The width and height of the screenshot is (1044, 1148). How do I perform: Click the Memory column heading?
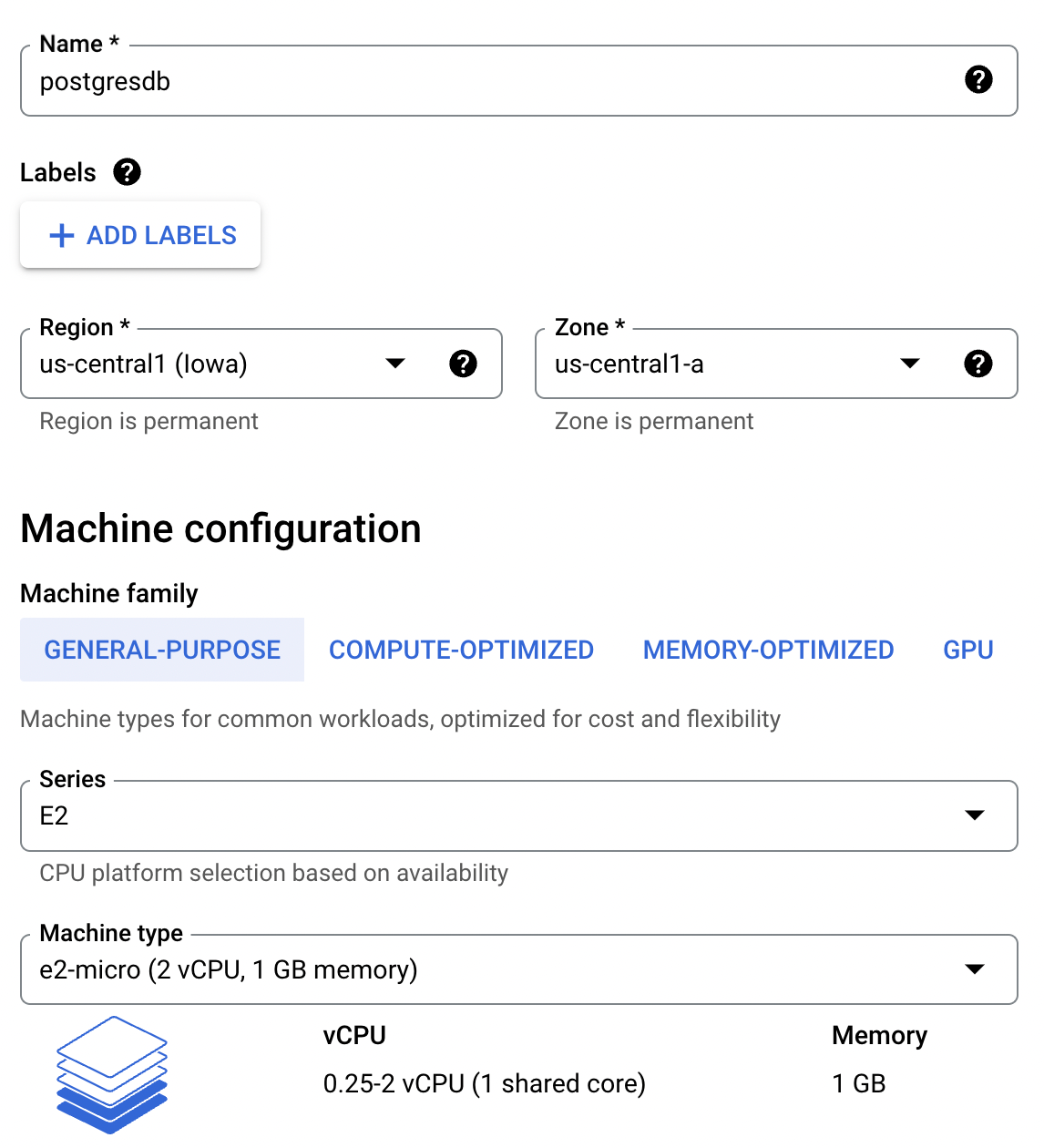point(880,1035)
